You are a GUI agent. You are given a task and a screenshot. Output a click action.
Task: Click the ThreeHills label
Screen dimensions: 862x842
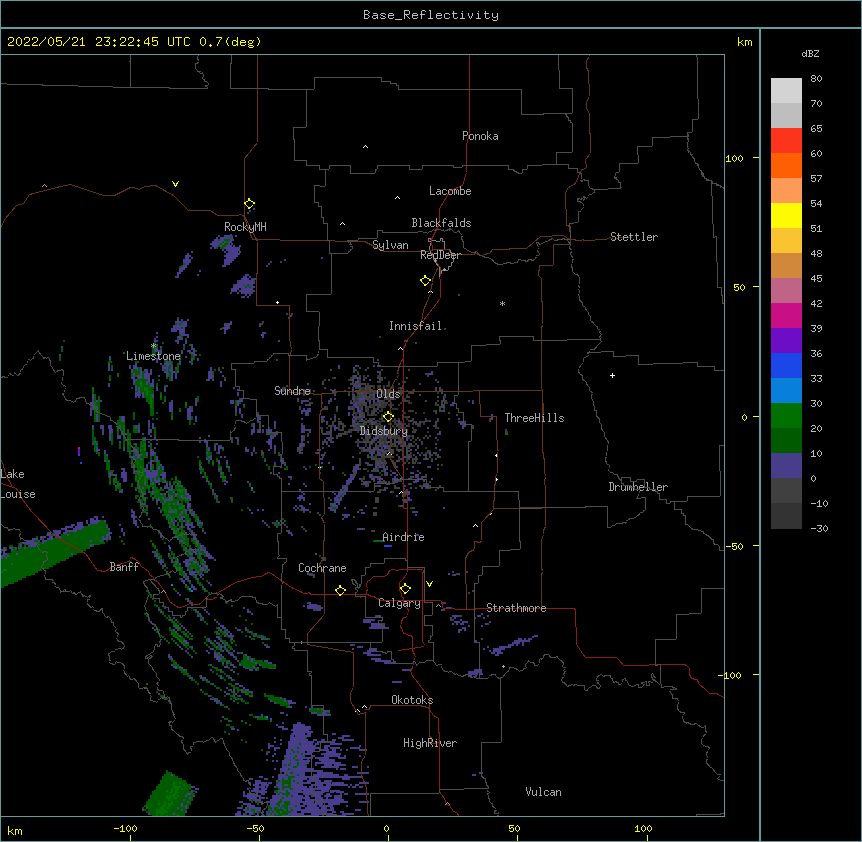pyautogui.click(x=534, y=418)
